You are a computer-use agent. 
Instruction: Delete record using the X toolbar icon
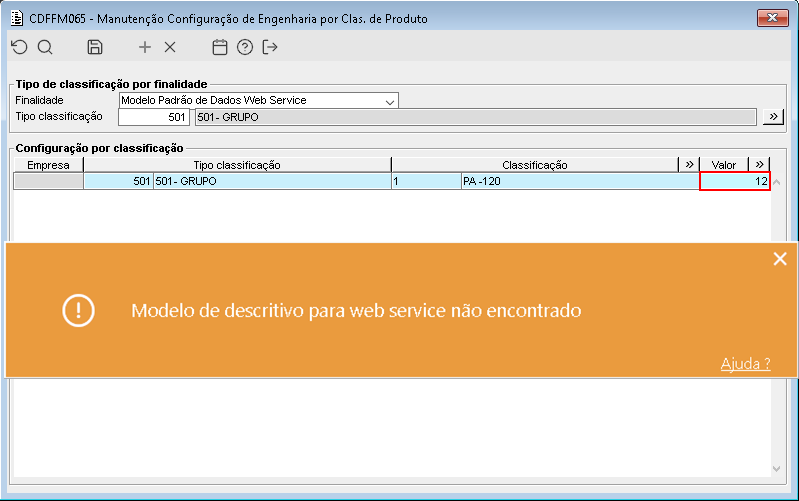[x=170, y=47]
